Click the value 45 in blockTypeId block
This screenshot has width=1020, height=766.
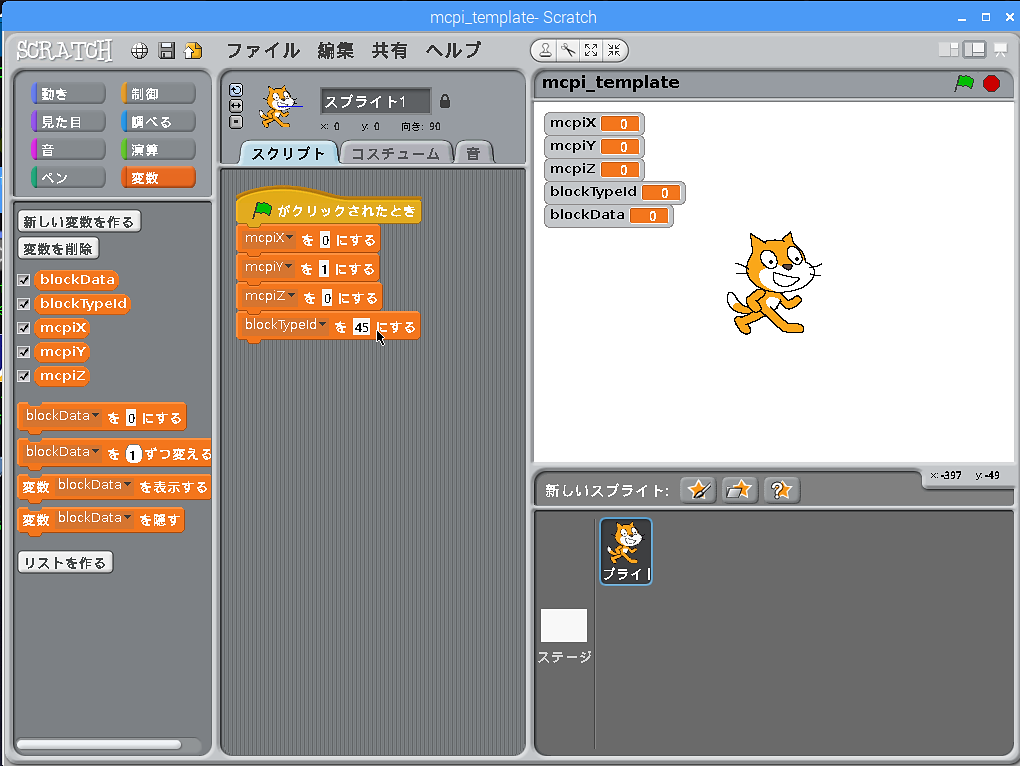[x=361, y=326]
